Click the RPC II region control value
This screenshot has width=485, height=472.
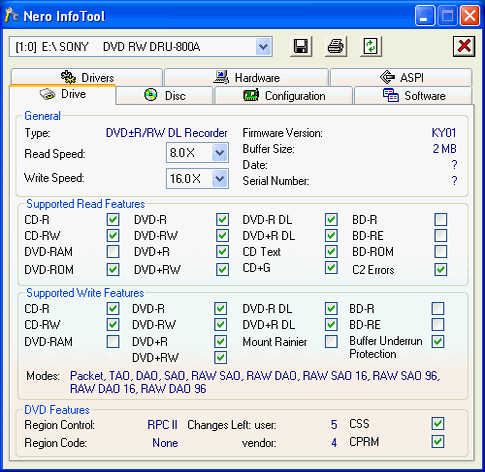(x=163, y=425)
